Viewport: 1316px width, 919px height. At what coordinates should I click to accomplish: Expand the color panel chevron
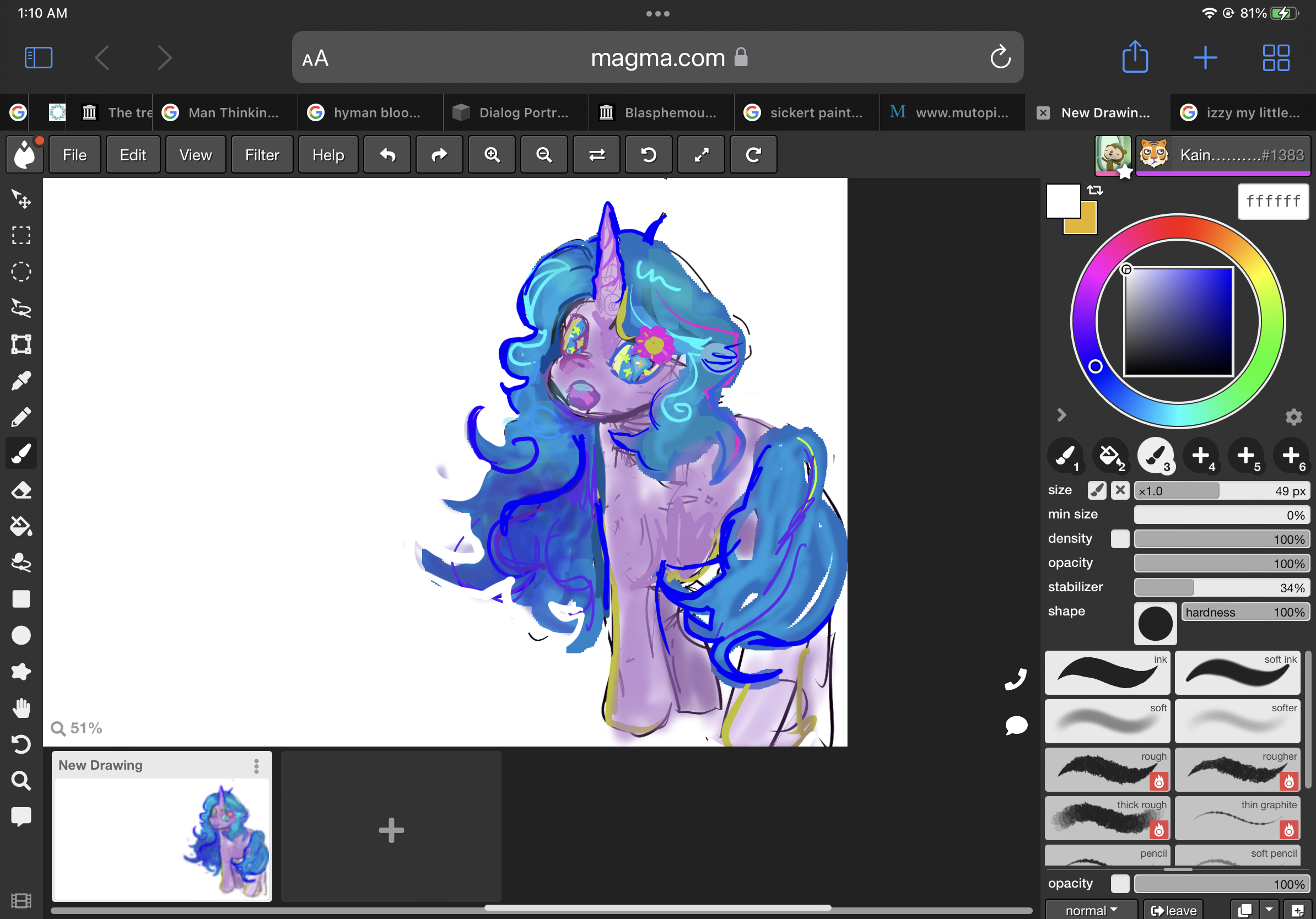(x=1061, y=415)
